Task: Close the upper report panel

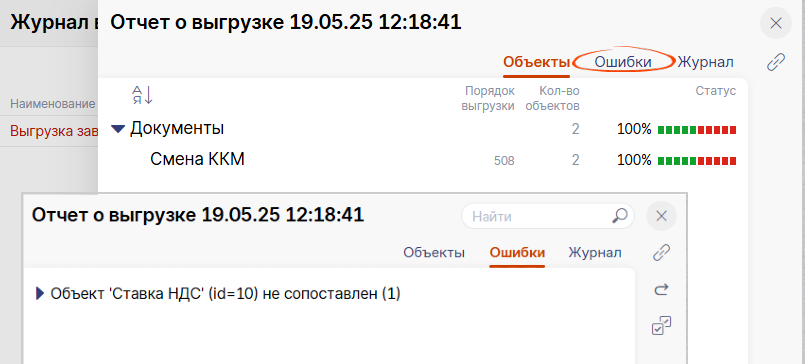Action: [x=776, y=23]
